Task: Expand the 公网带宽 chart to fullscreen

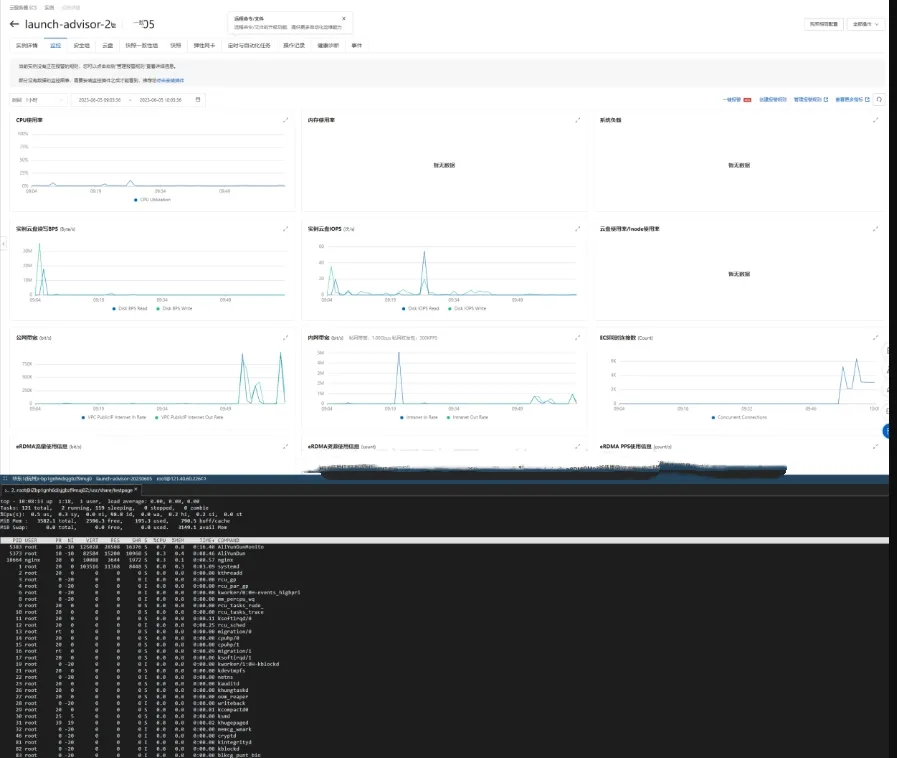Action: (285, 338)
